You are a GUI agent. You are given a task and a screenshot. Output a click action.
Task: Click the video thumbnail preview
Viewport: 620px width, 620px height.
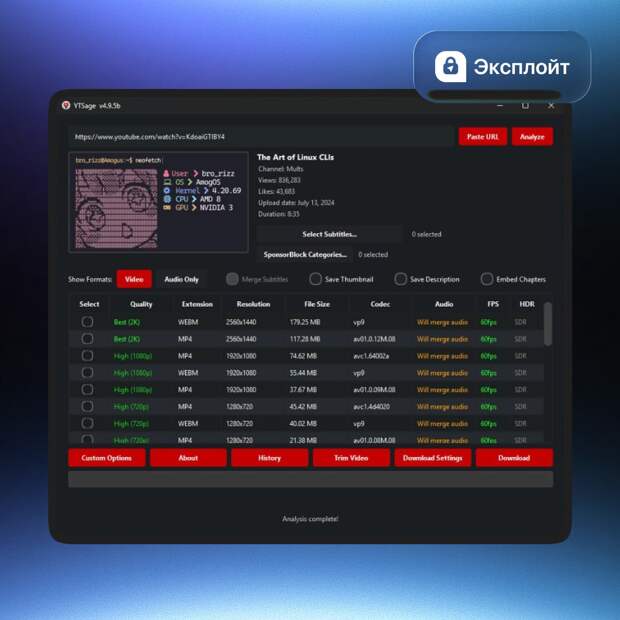158,202
